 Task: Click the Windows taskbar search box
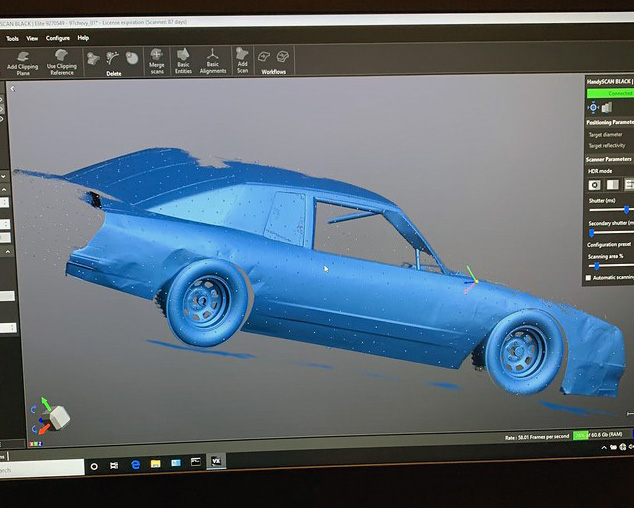(42, 469)
